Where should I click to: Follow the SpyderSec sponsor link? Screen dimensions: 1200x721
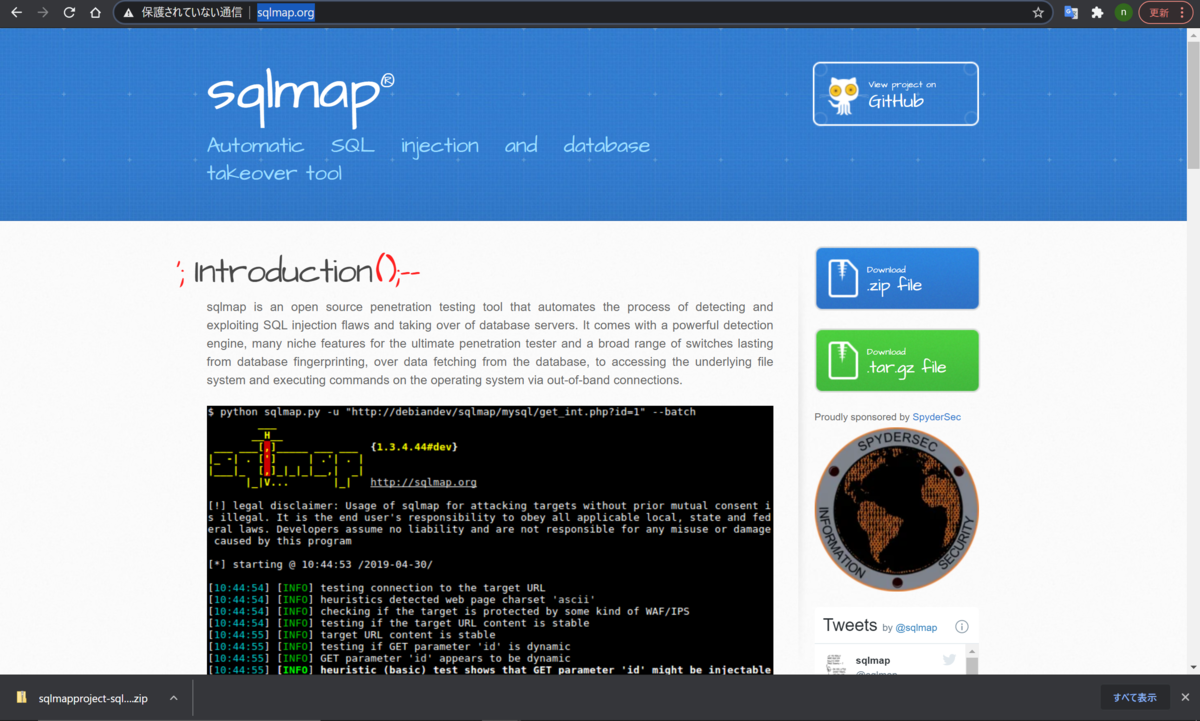pos(936,417)
